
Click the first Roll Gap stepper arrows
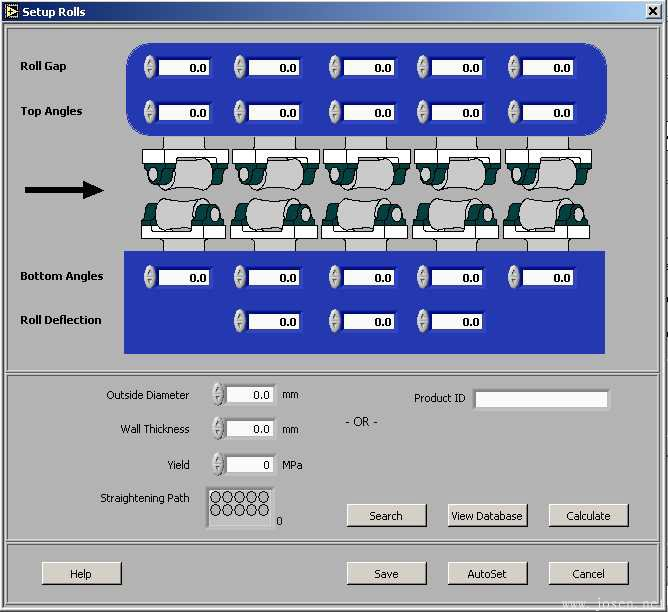click(x=150, y=67)
